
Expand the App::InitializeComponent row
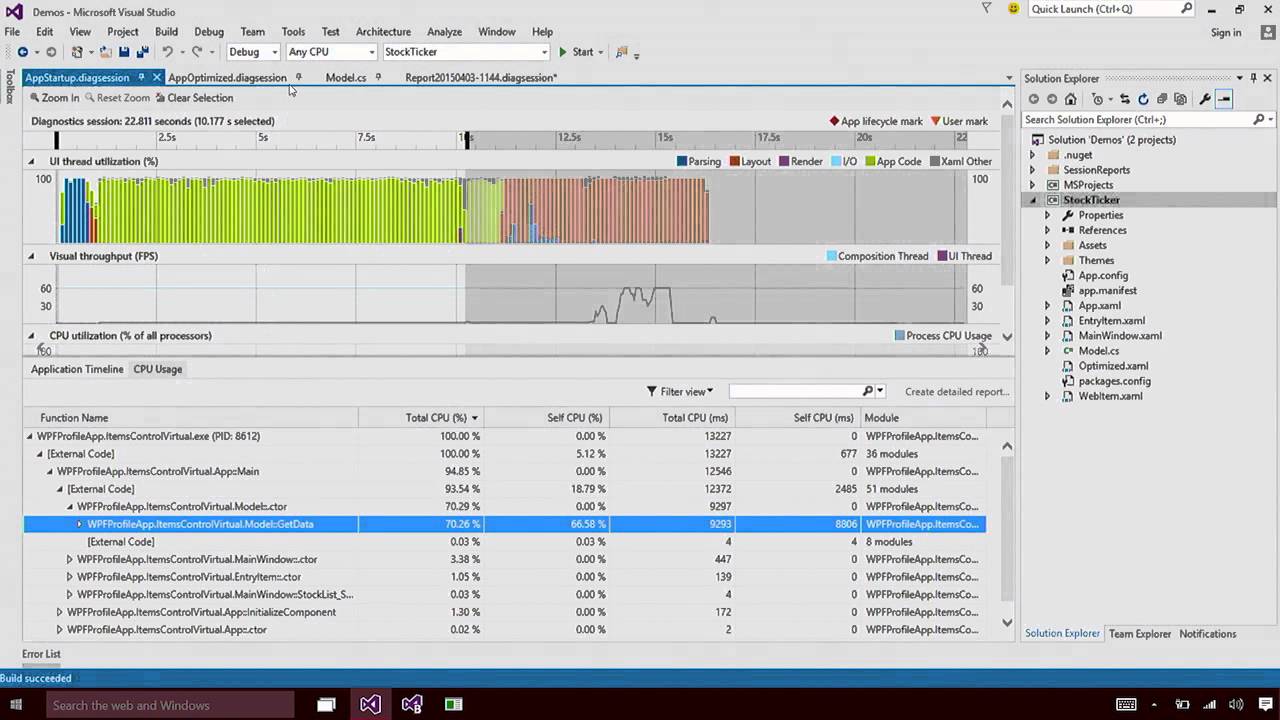click(60, 612)
